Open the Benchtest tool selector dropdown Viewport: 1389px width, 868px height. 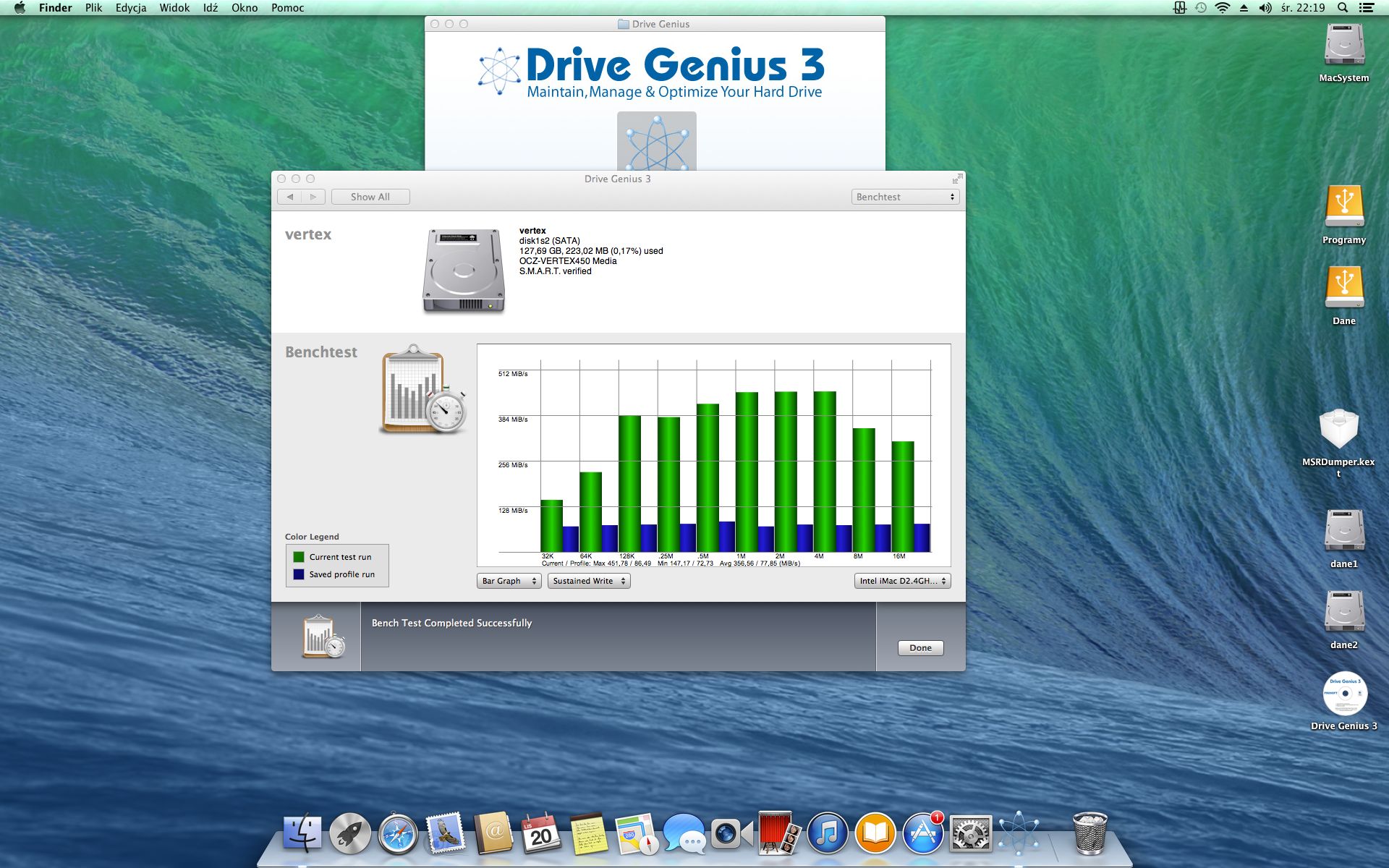click(905, 197)
